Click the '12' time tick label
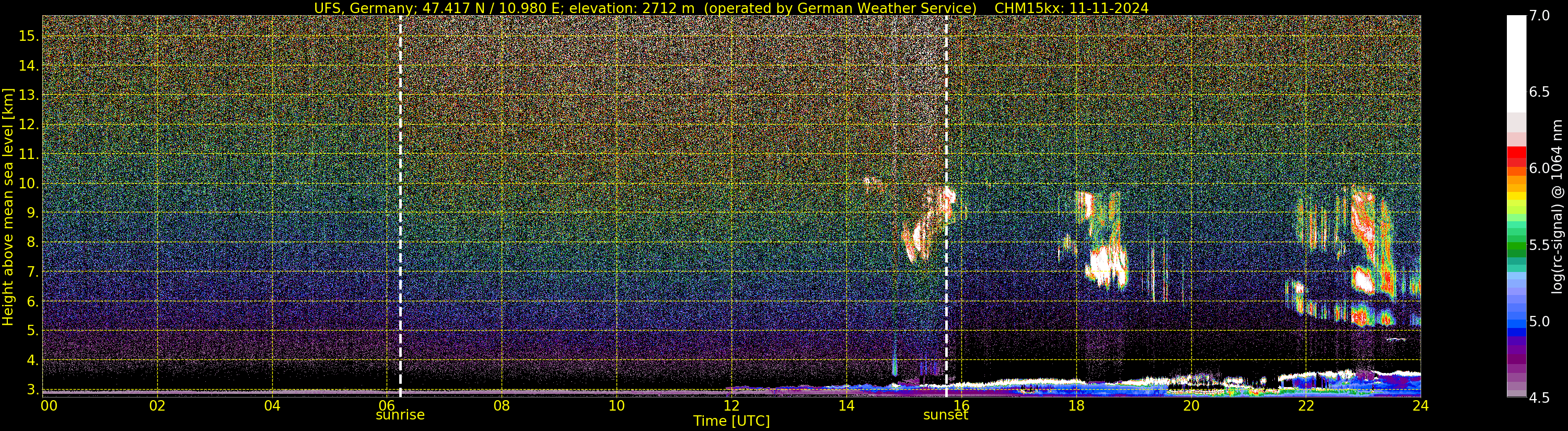The width and height of the screenshot is (1568, 431). [731, 405]
